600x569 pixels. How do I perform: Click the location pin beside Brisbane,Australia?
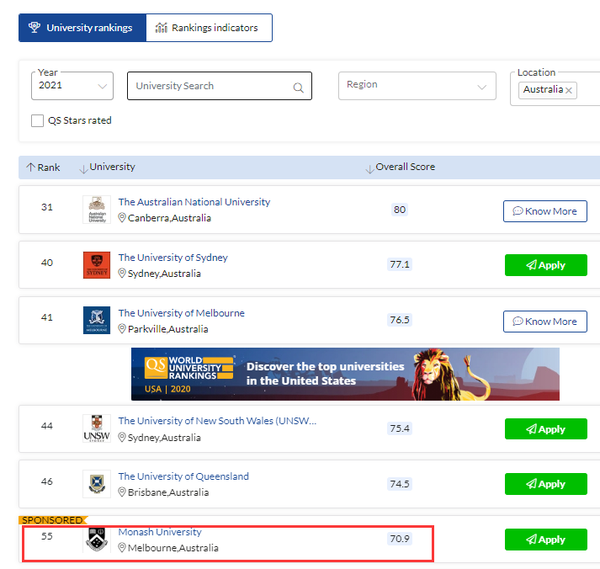click(122, 492)
